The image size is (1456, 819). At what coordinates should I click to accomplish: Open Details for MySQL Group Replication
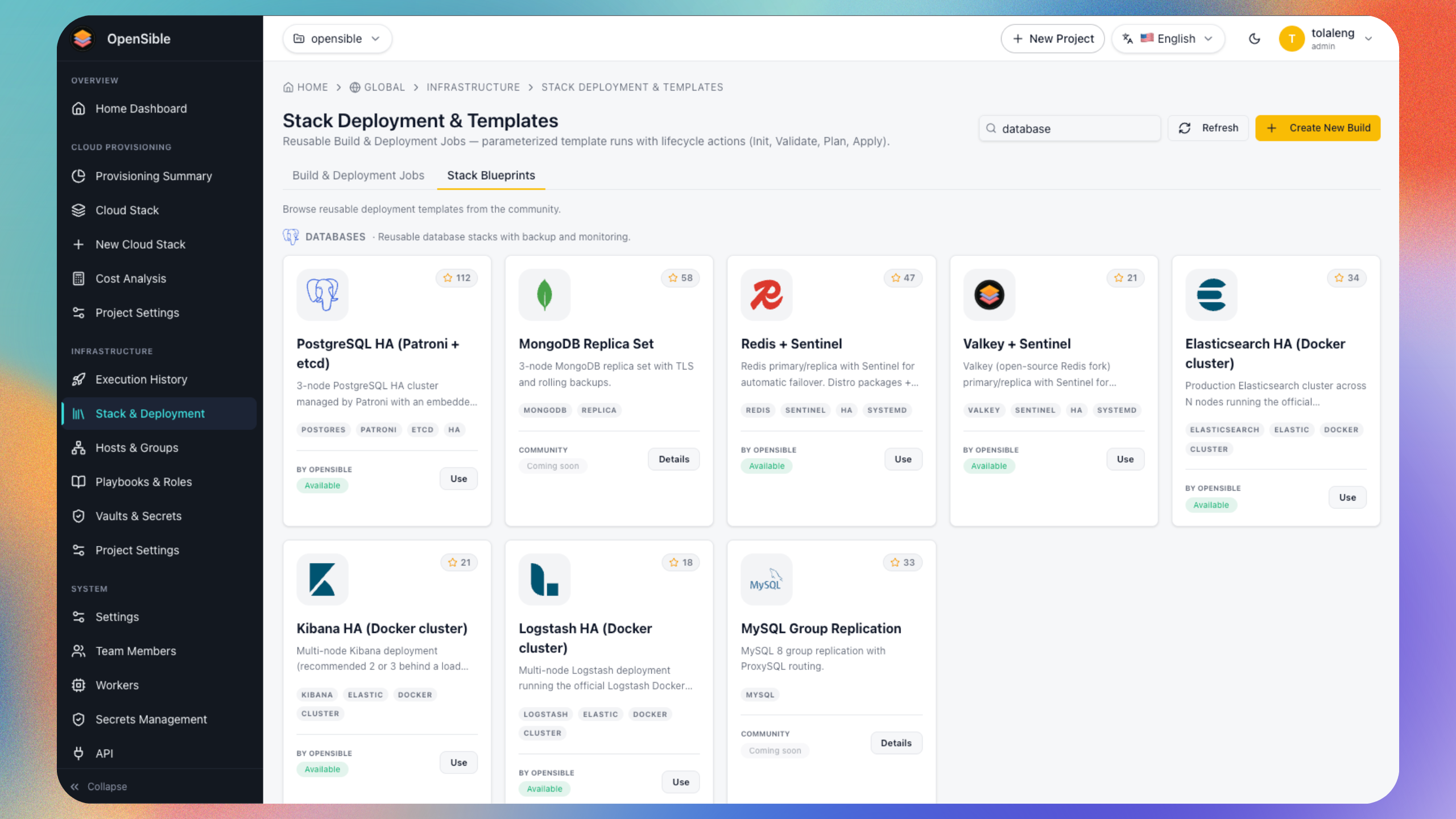[x=896, y=743]
